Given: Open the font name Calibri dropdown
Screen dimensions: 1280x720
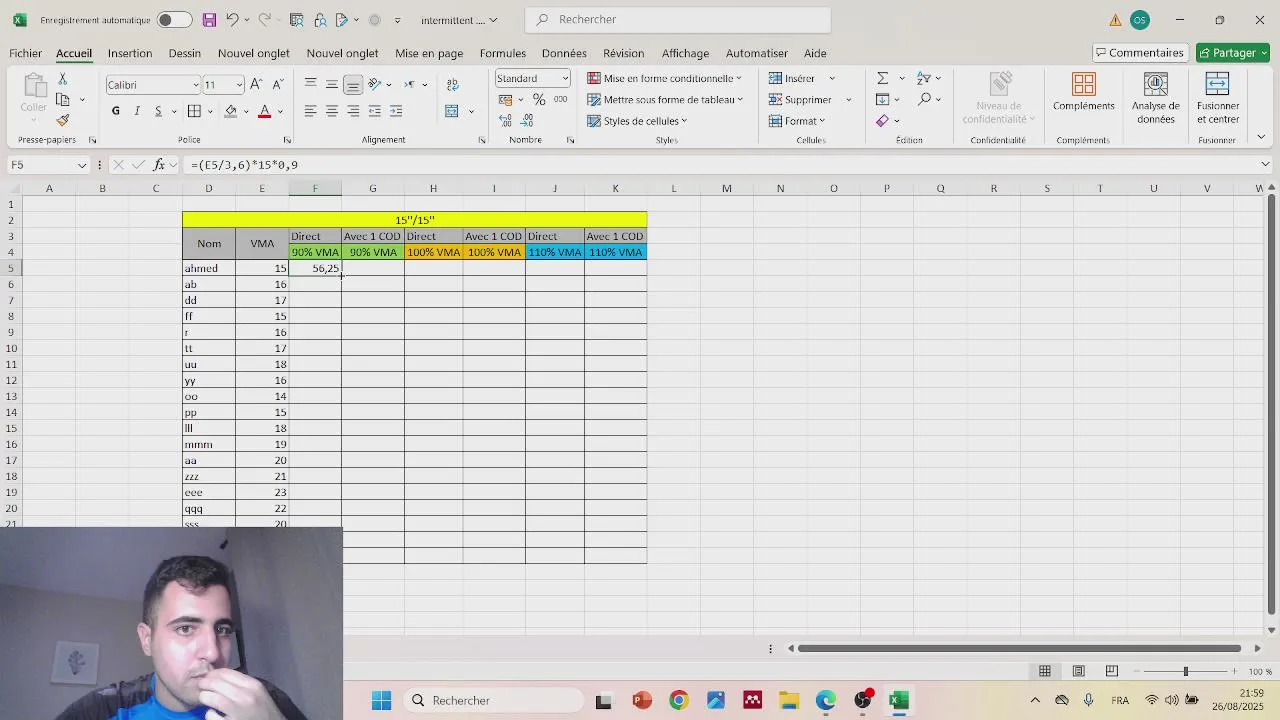Looking at the screenshot, I should point(196,85).
